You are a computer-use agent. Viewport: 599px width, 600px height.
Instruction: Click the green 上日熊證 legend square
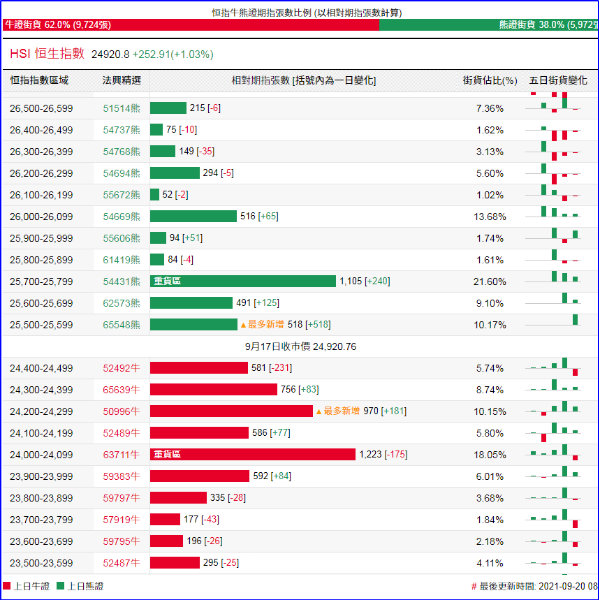[60, 586]
